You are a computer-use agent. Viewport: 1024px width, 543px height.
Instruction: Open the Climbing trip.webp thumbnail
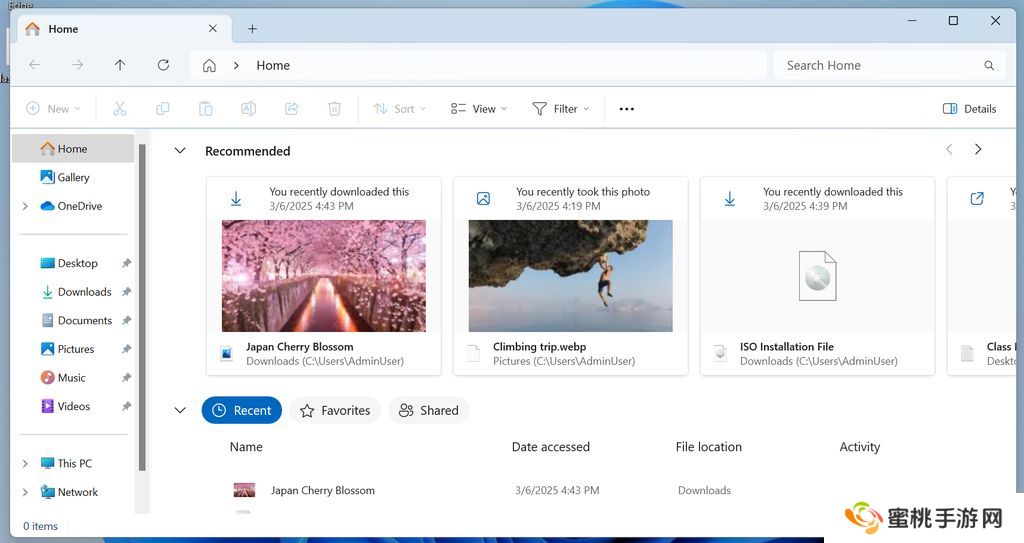pyautogui.click(x=570, y=276)
